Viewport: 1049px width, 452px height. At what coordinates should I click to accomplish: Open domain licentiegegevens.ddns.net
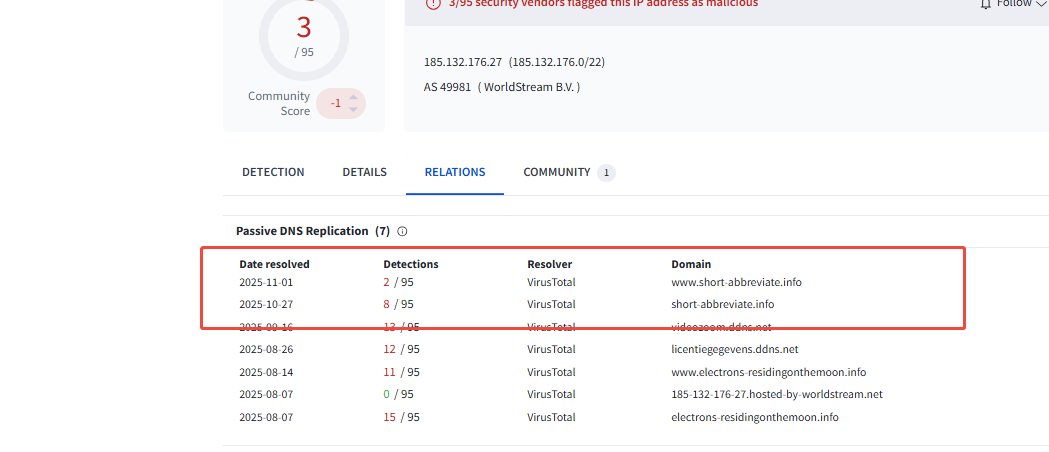pyautogui.click(x=735, y=349)
